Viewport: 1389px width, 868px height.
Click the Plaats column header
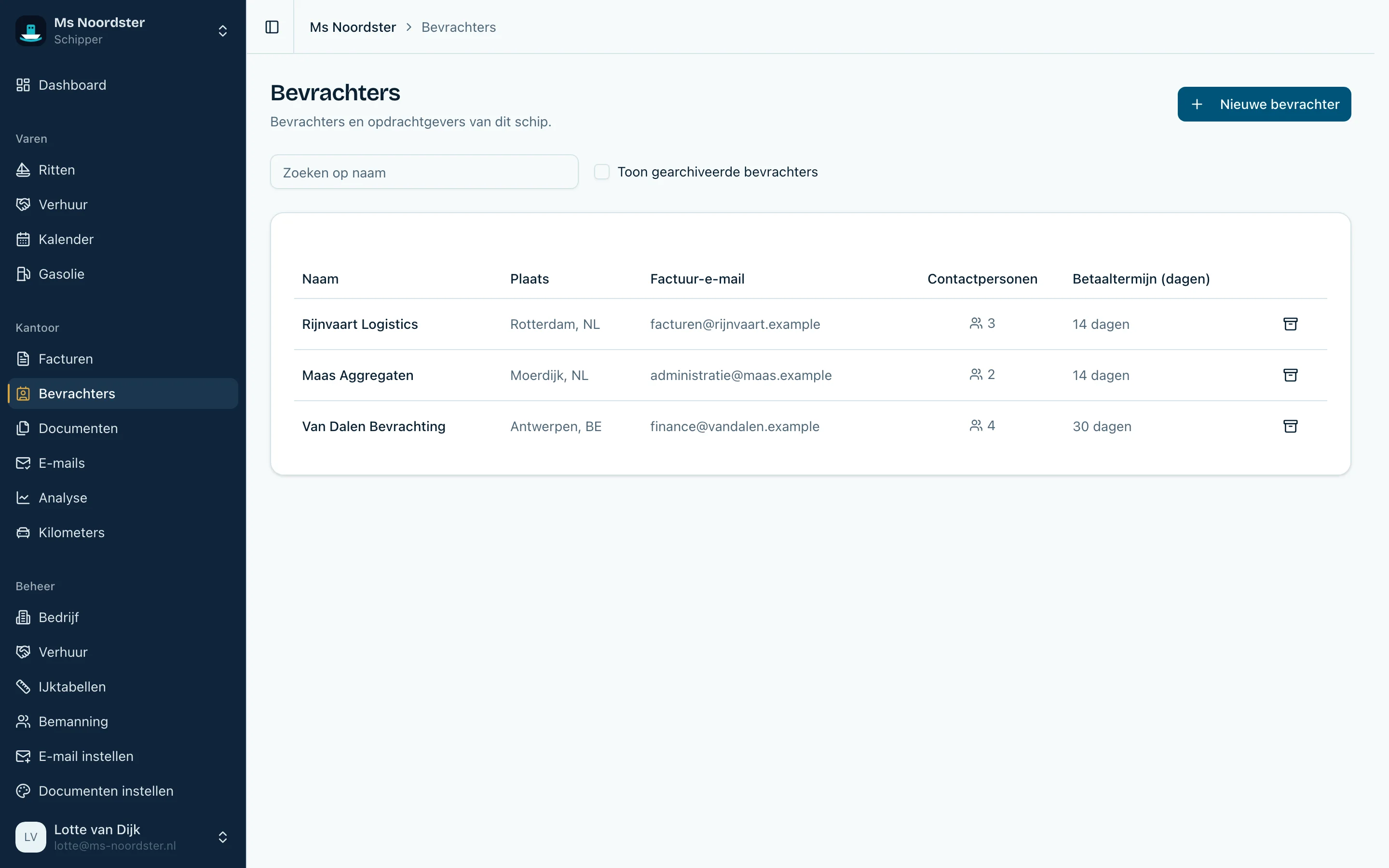(x=529, y=278)
